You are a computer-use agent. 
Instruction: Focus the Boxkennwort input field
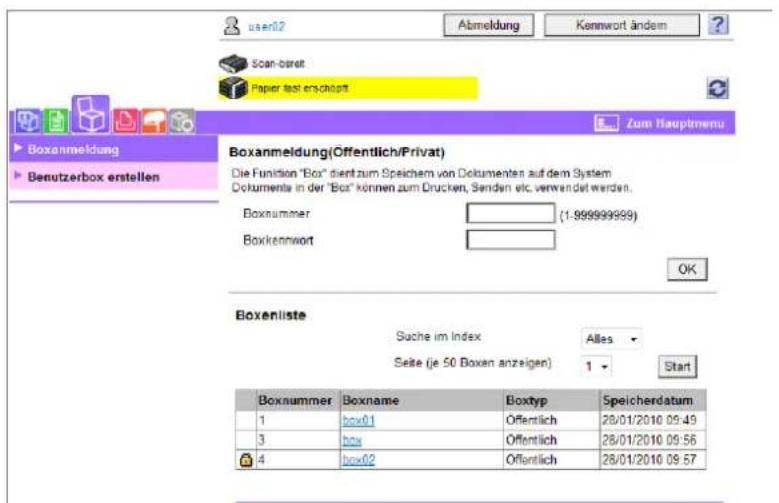(x=511, y=240)
